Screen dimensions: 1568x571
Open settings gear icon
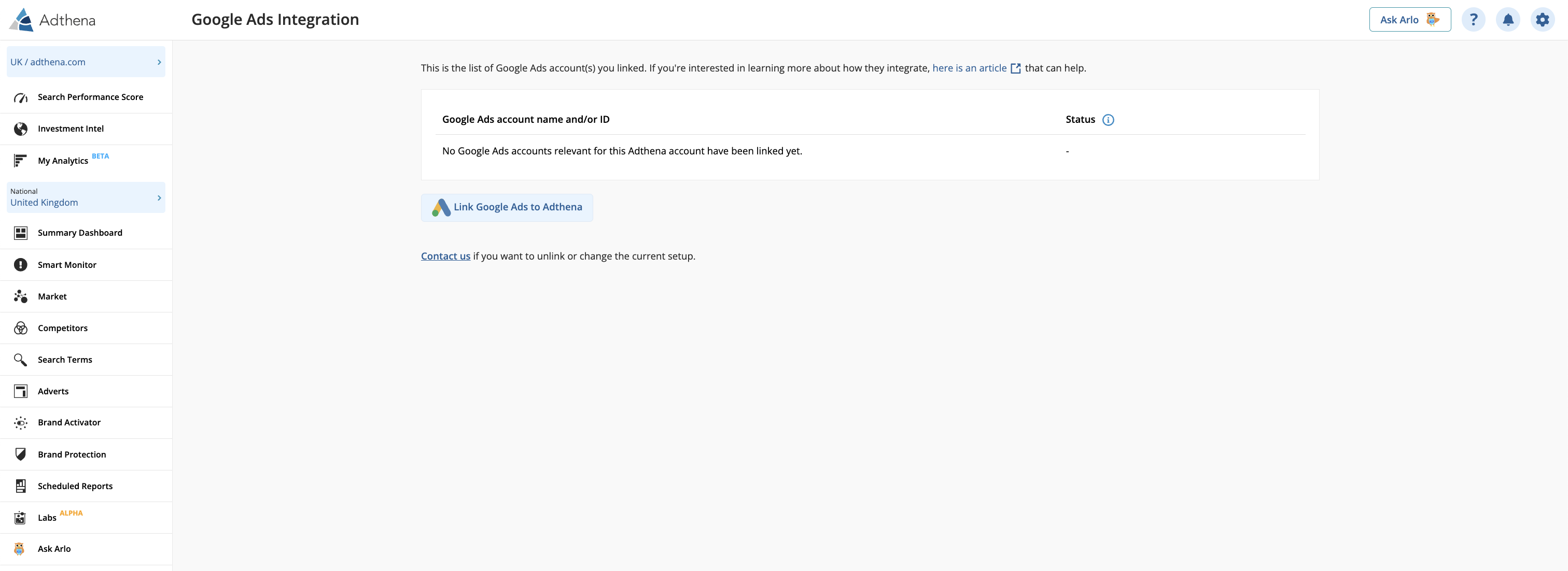coord(1543,20)
